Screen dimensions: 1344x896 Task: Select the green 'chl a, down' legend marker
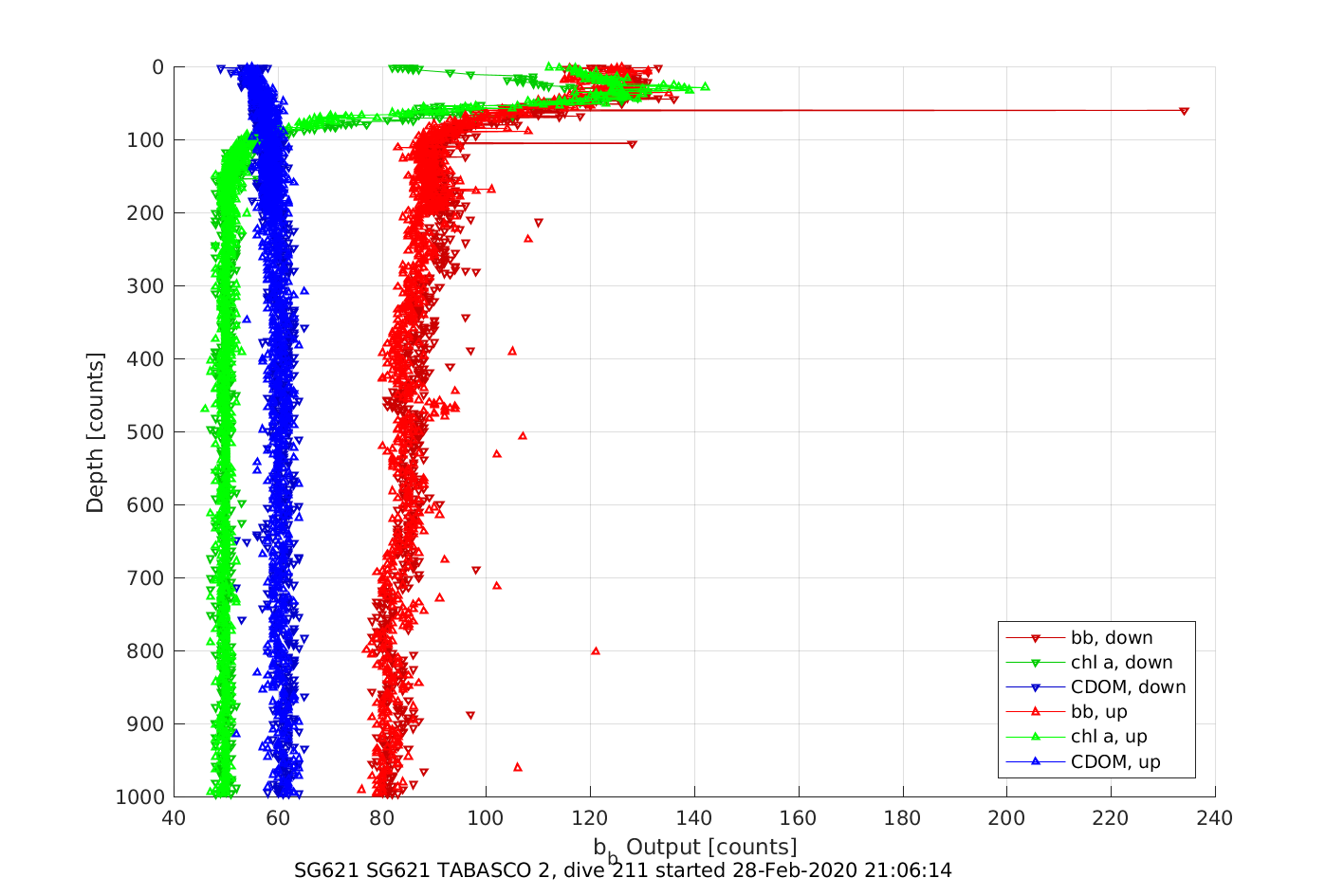click(x=1036, y=663)
